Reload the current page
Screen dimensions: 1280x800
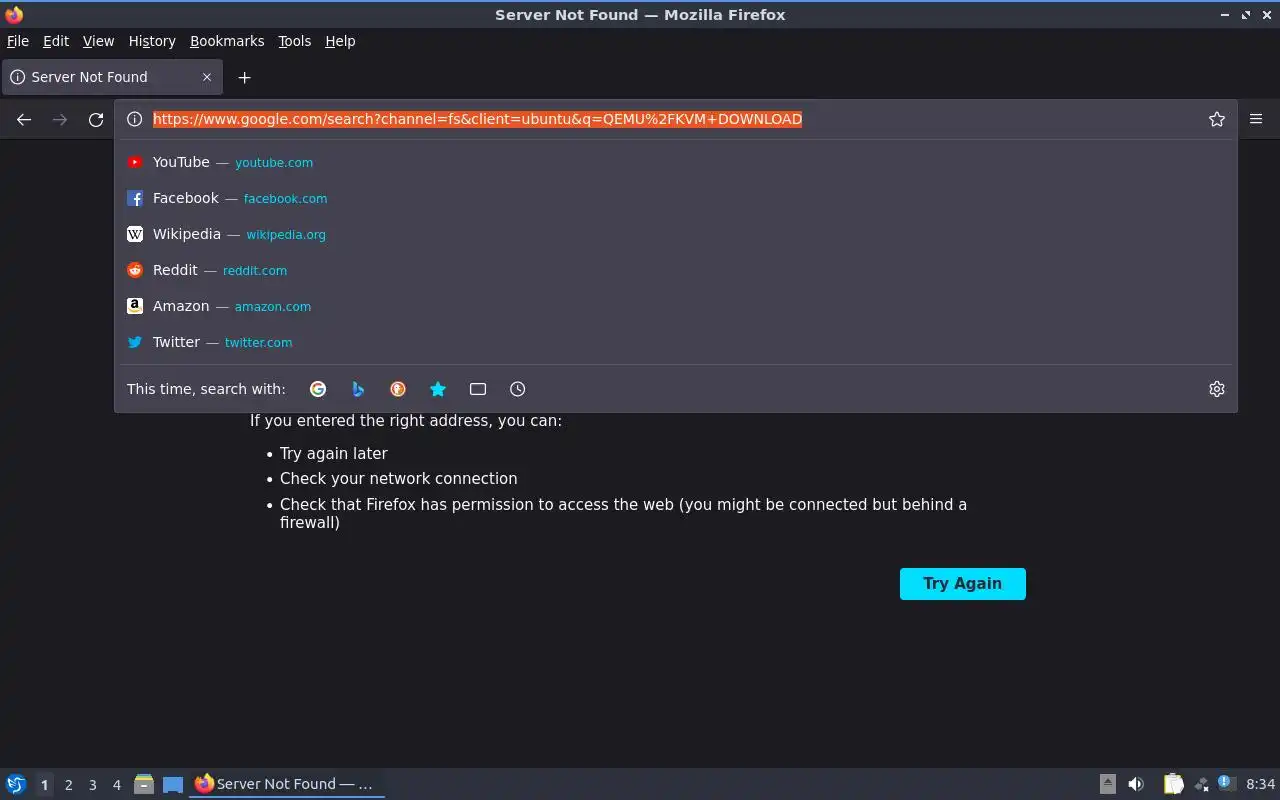[x=96, y=119]
